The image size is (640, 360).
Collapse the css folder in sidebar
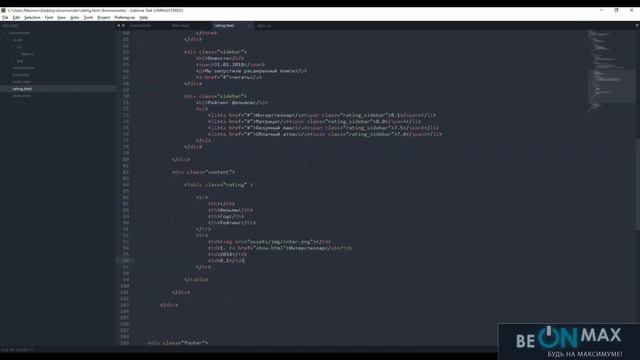point(18,47)
